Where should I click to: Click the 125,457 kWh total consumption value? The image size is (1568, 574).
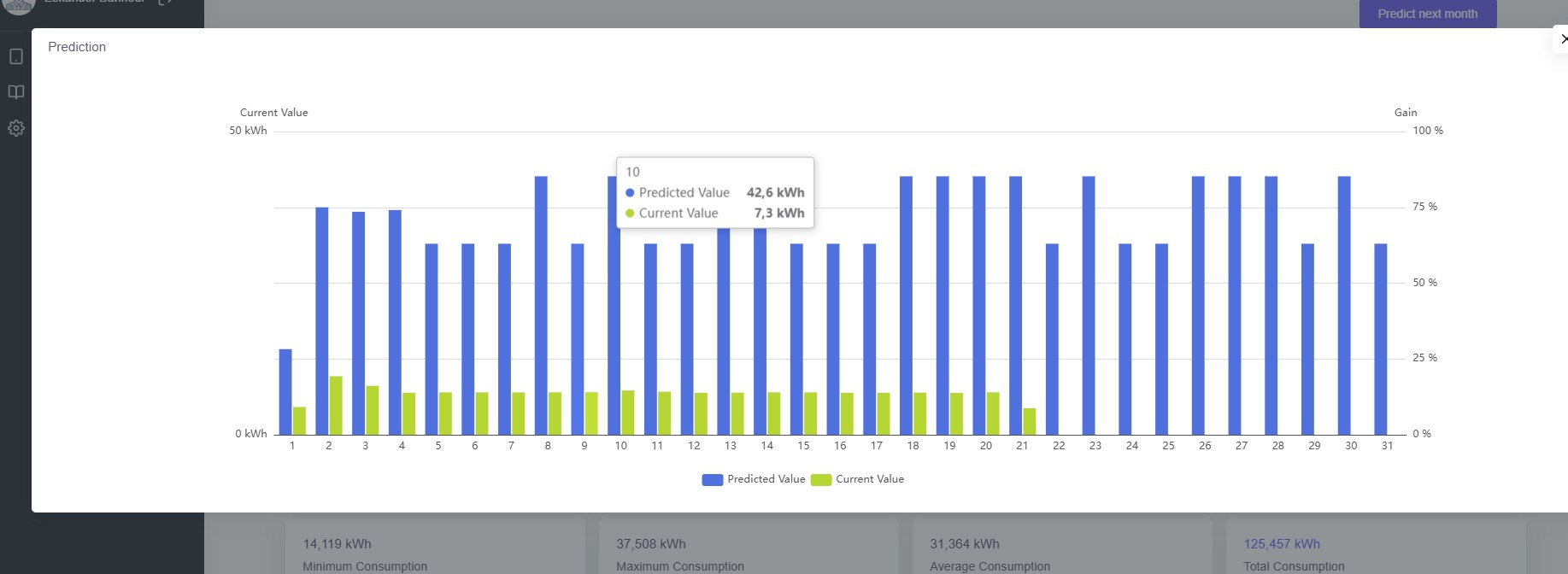pos(1282,544)
